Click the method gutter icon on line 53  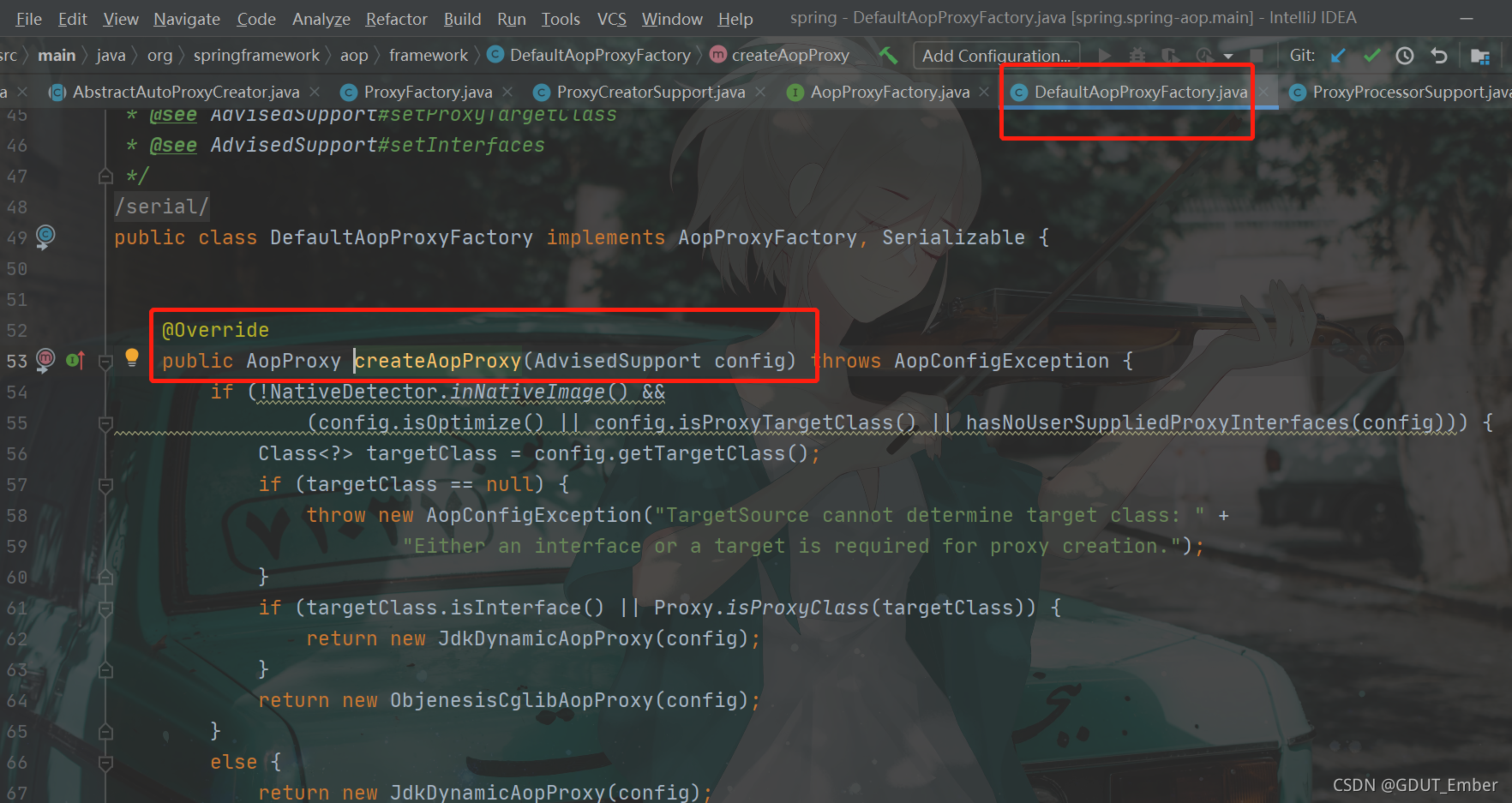[45, 360]
